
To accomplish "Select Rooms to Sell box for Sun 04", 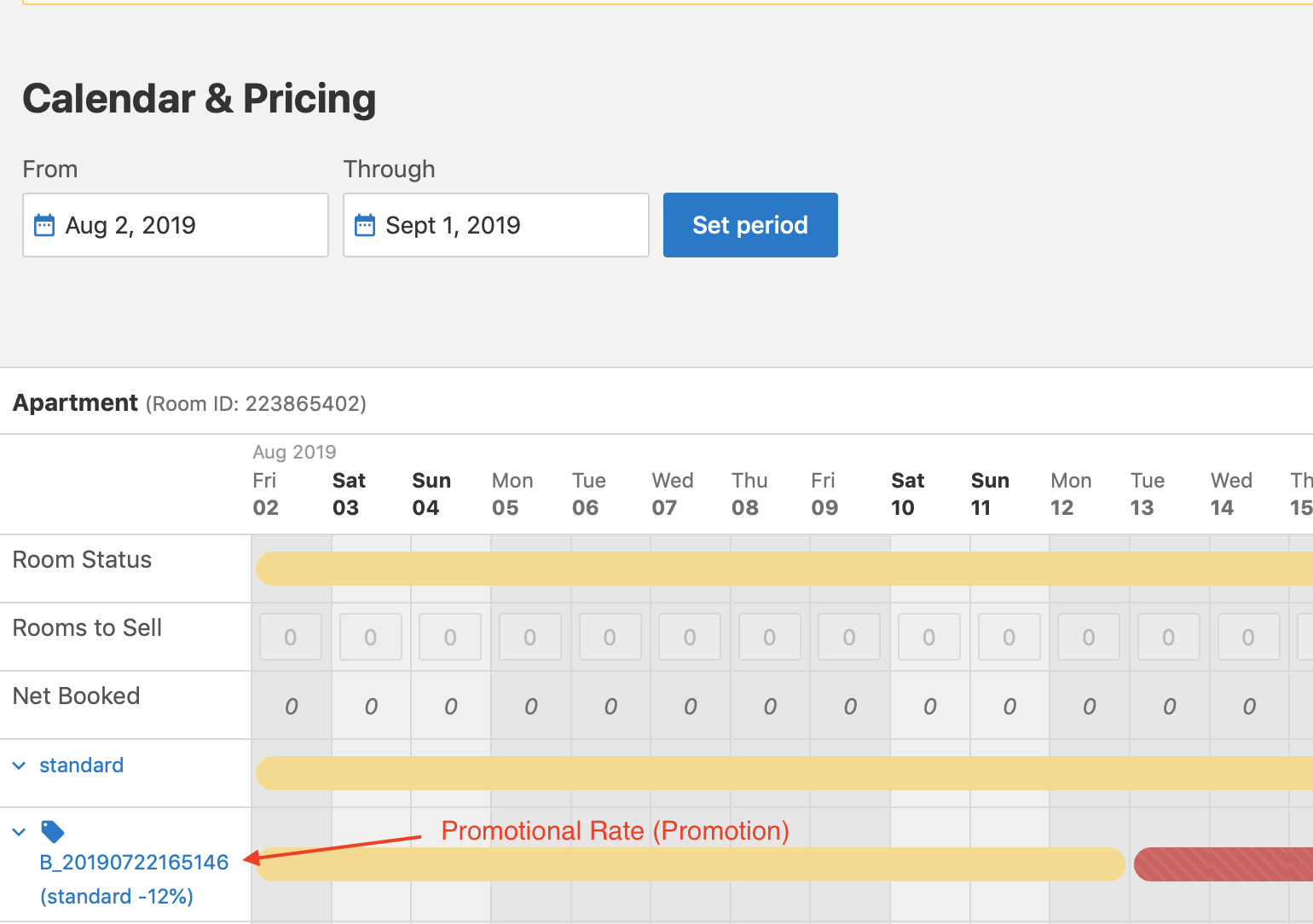I will (450, 637).
